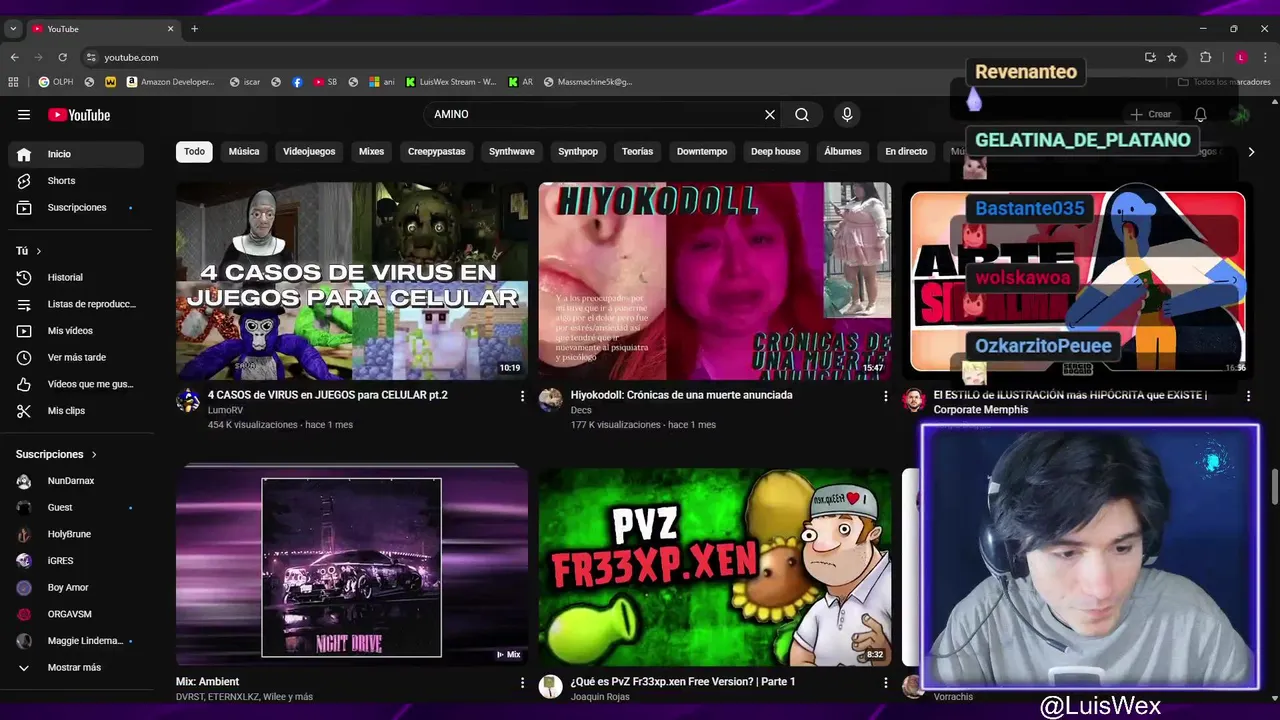Open NunDarnax channel subscription
The height and width of the screenshot is (720, 1280).
(x=76, y=481)
